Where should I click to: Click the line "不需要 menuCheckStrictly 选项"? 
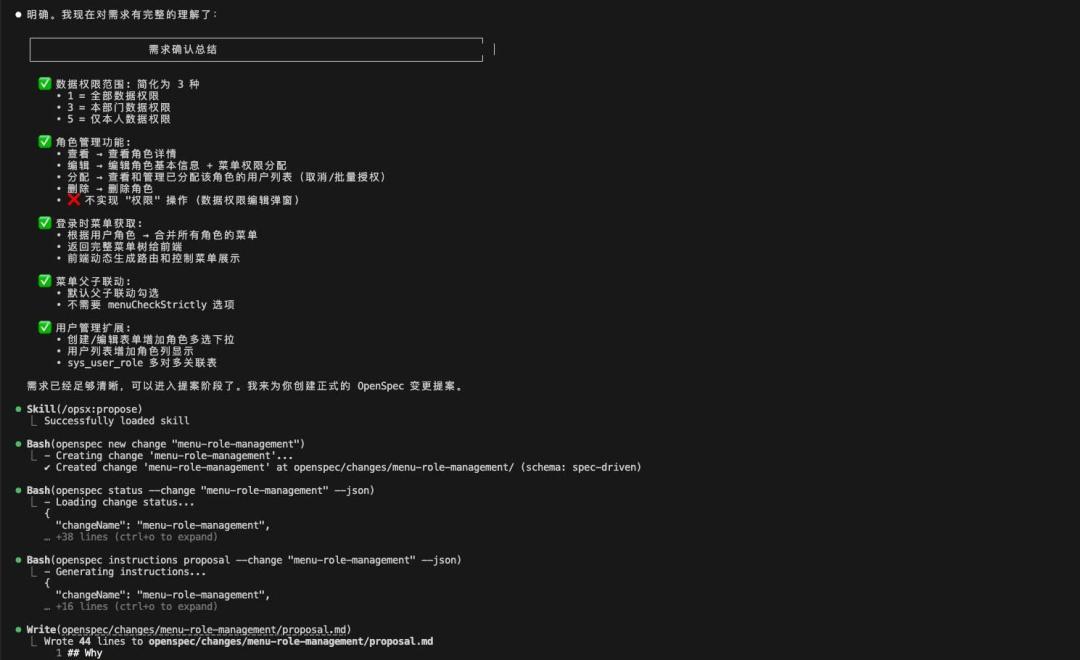click(x=151, y=305)
